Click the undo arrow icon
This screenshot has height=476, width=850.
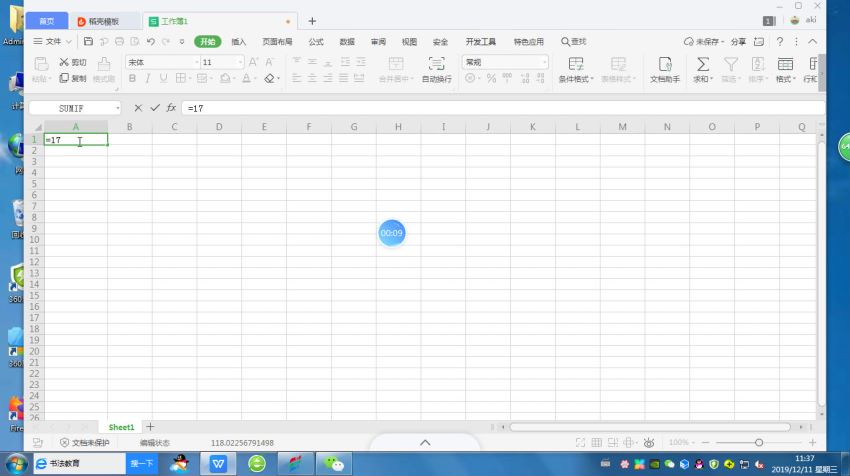click(x=150, y=42)
